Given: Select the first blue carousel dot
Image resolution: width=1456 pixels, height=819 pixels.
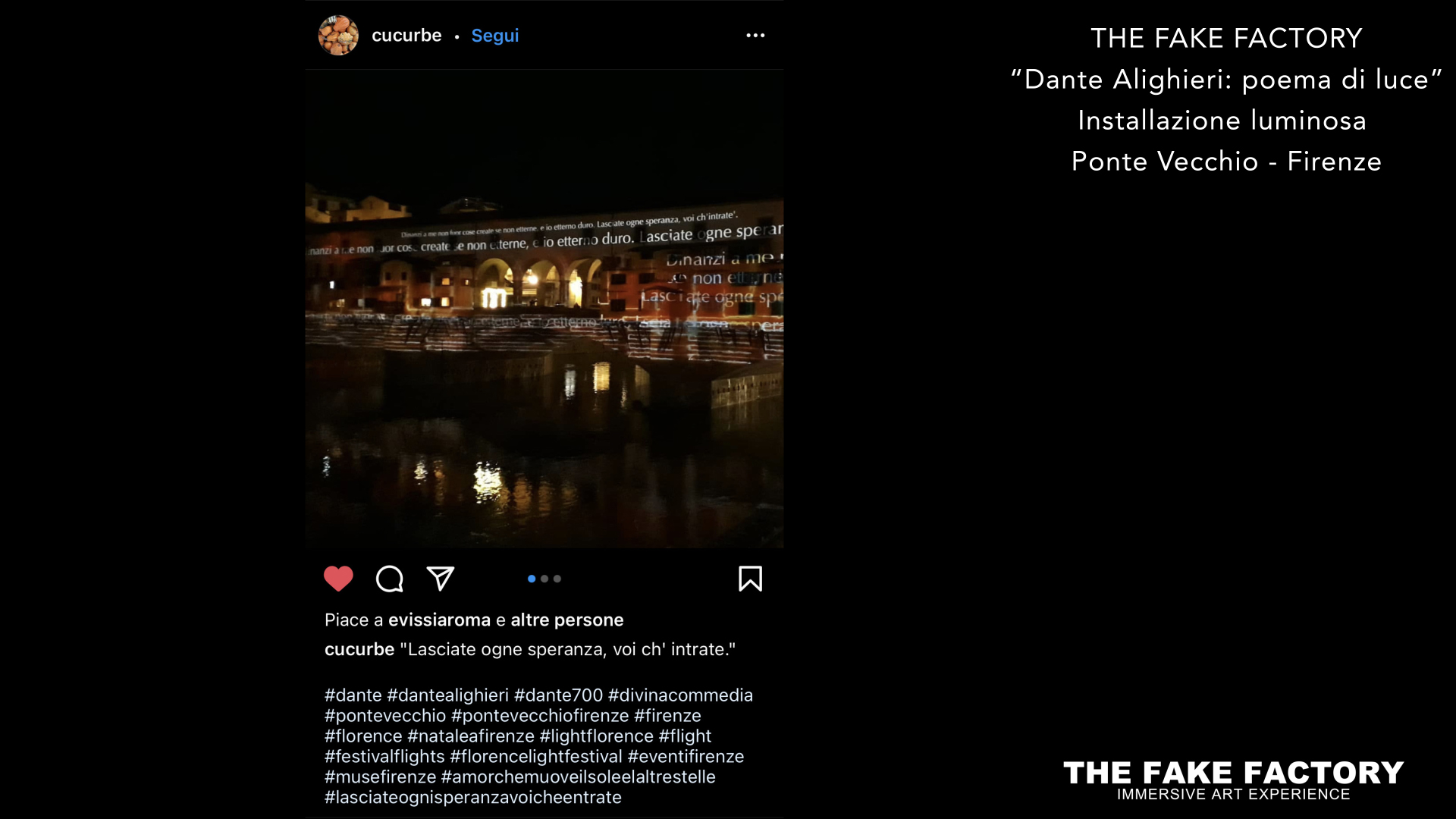Looking at the screenshot, I should (532, 579).
